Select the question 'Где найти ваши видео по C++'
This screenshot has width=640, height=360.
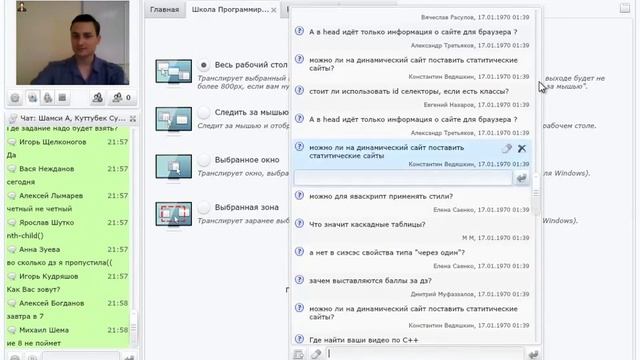click(364, 340)
